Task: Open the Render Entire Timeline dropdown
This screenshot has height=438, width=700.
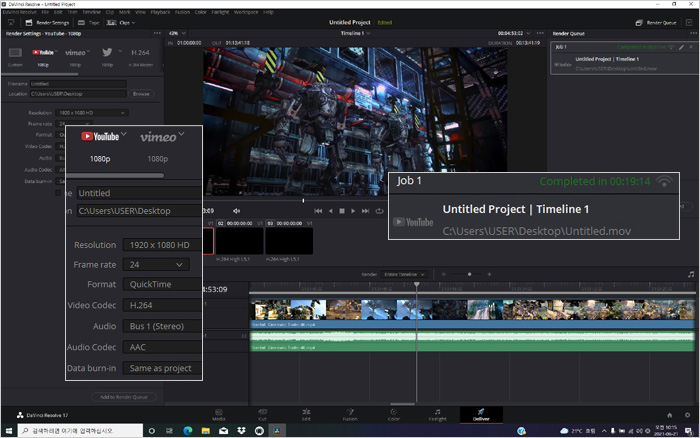Action: [x=405, y=274]
